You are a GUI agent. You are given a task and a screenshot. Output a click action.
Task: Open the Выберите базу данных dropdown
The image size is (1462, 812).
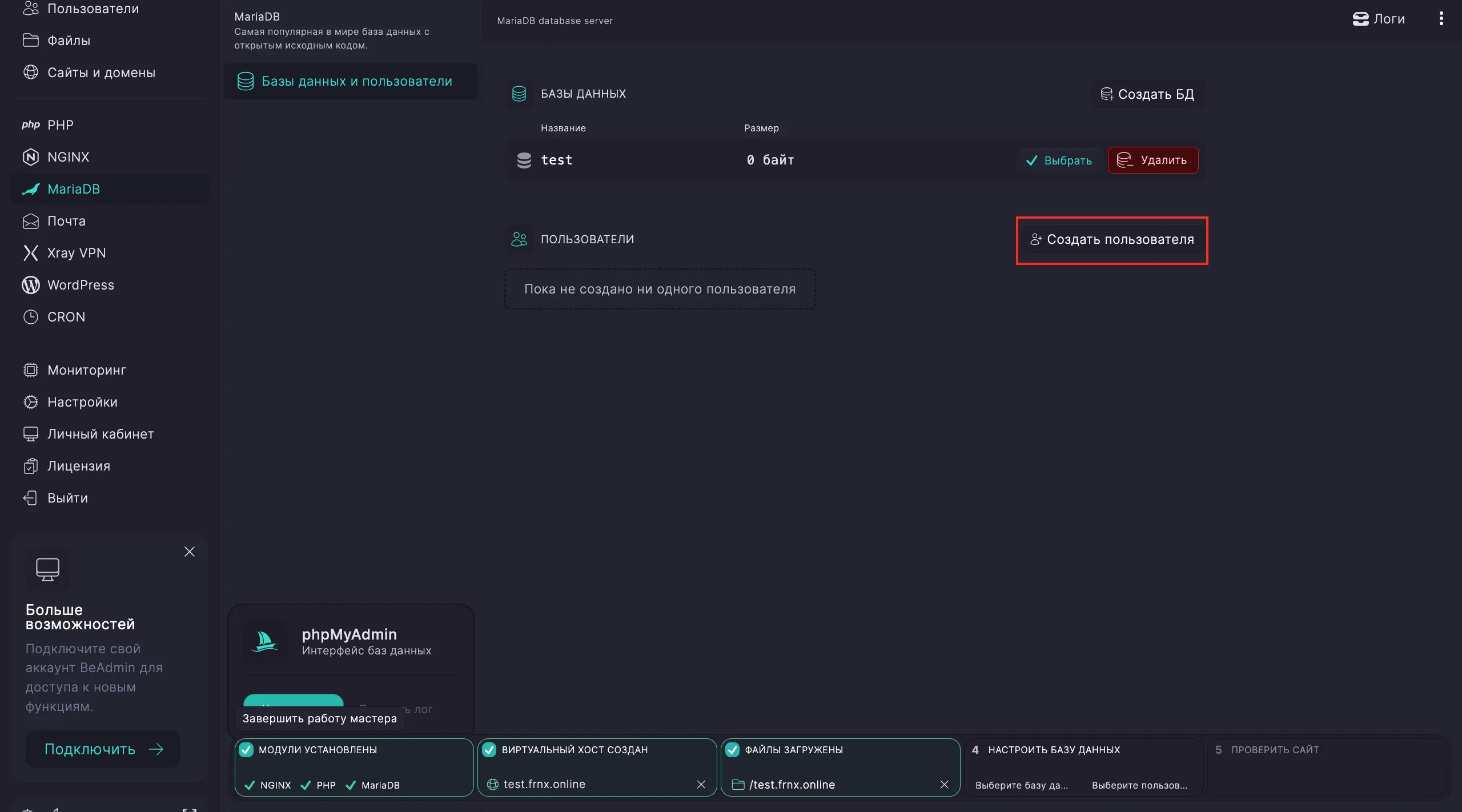[1021, 785]
